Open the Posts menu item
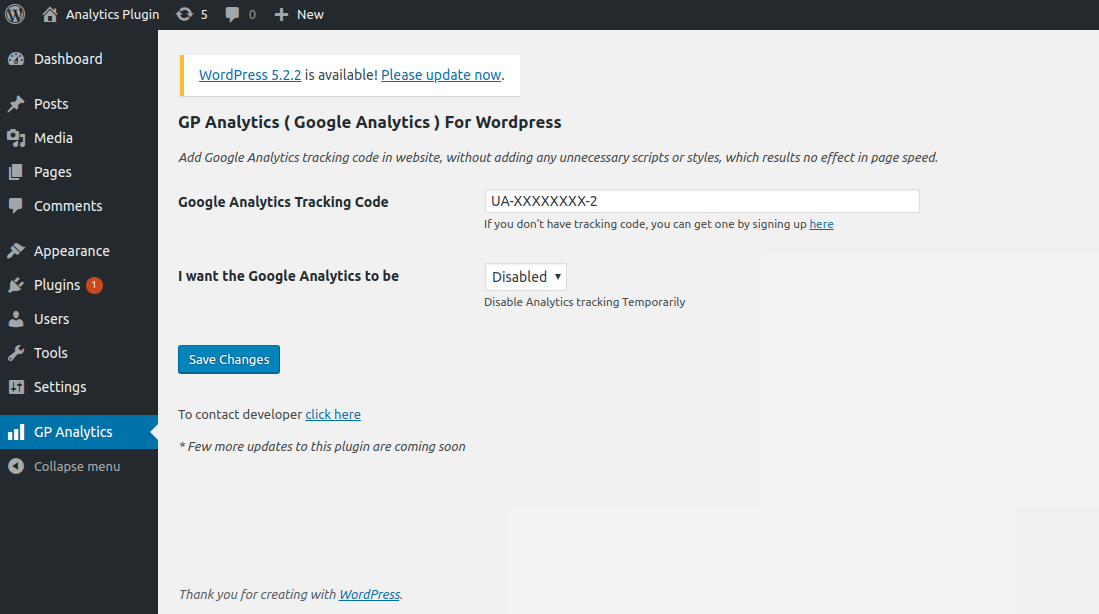The width and height of the screenshot is (1099, 614). [51, 104]
